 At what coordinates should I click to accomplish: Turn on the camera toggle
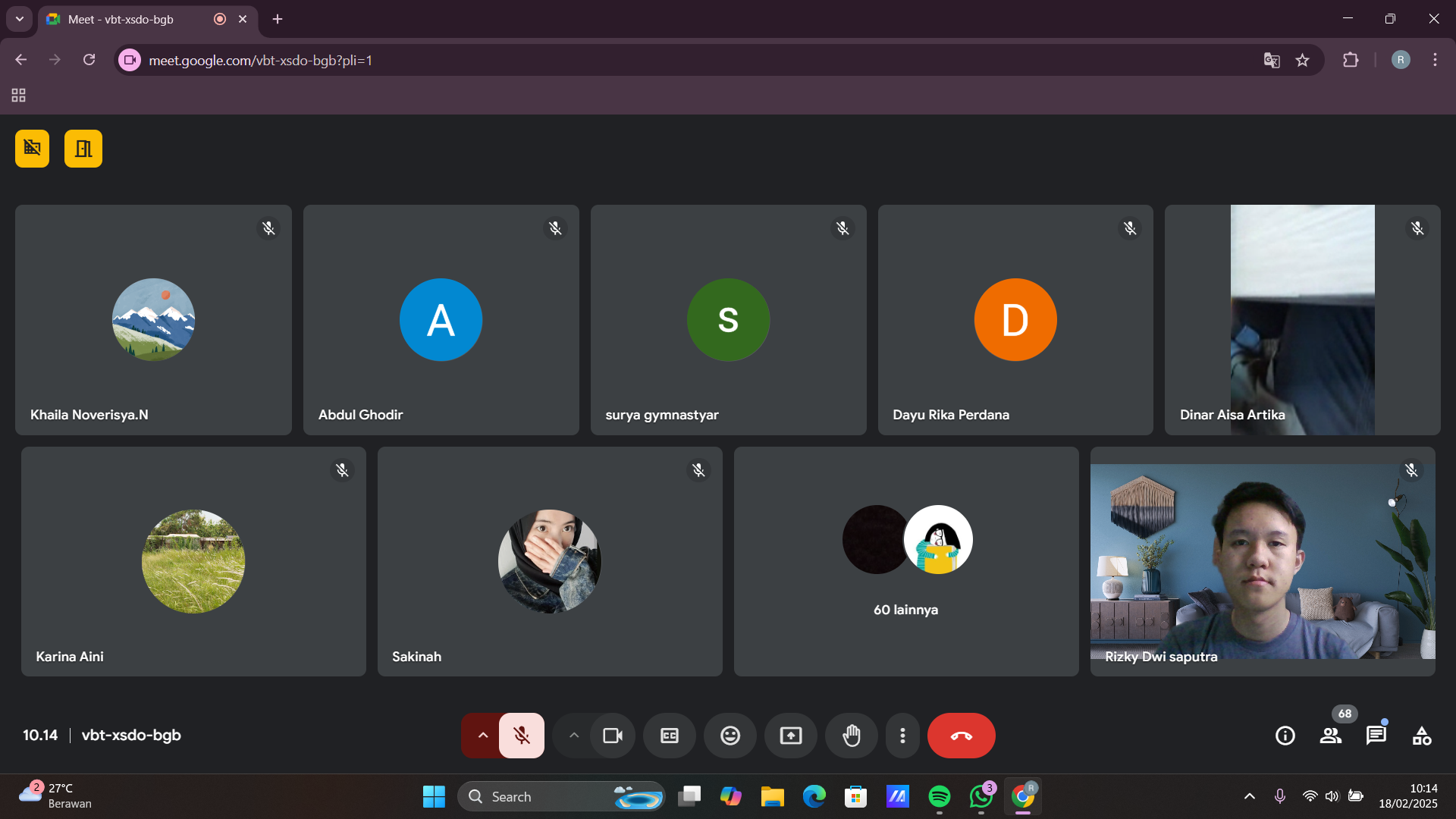613,736
